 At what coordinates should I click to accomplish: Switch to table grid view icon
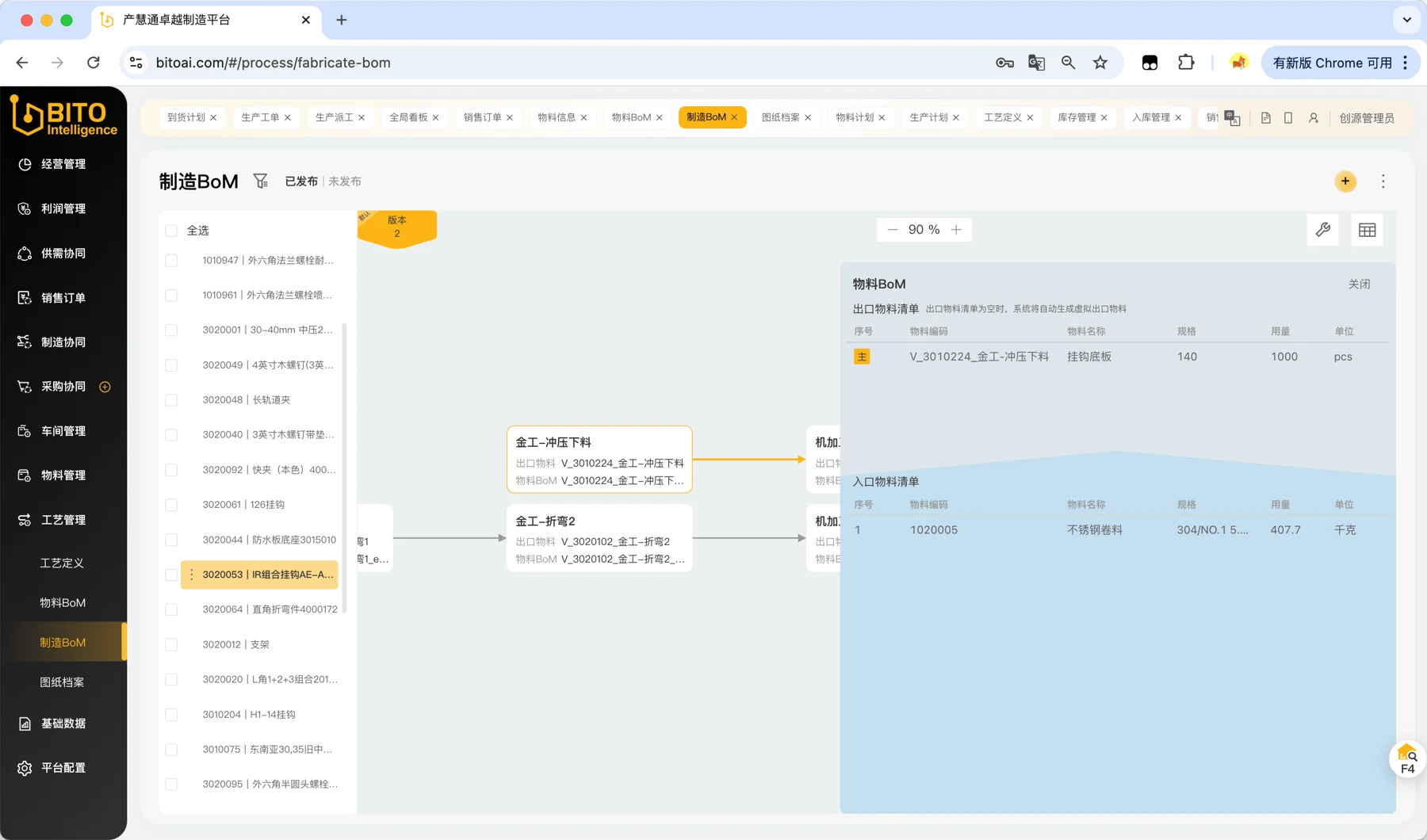[1368, 230]
